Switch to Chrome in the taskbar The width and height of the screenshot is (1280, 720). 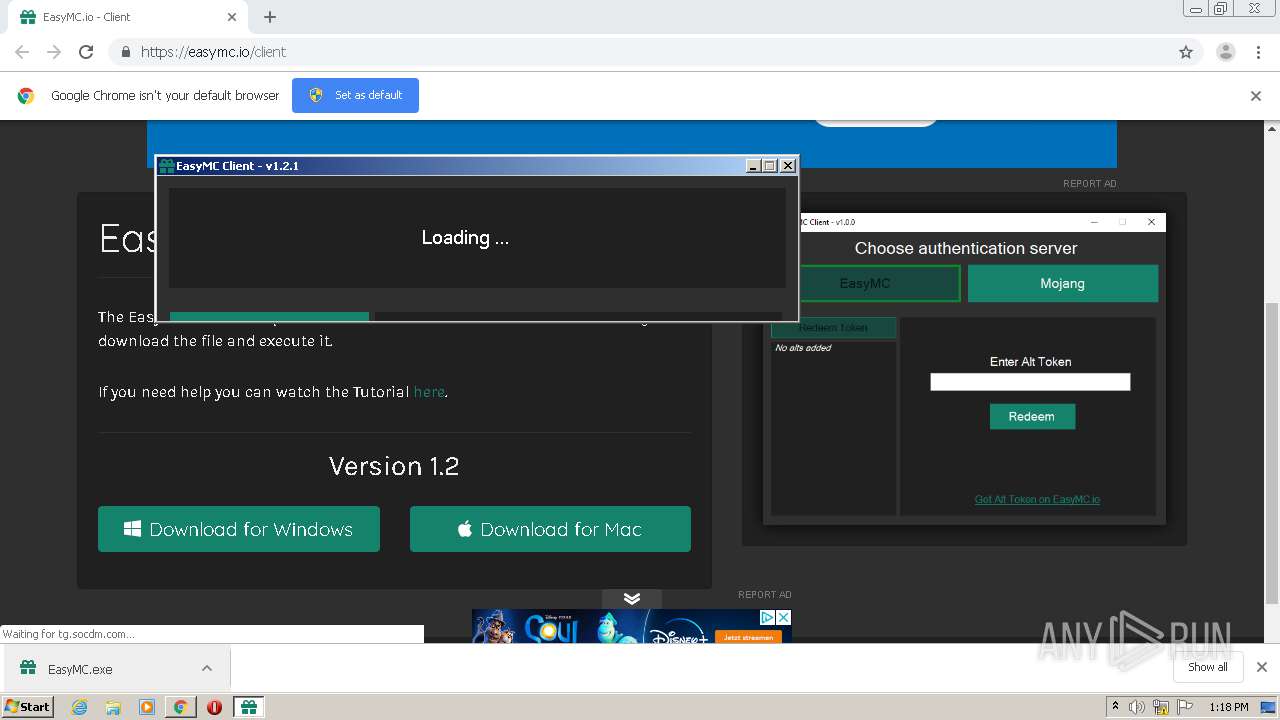pyautogui.click(x=180, y=707)
